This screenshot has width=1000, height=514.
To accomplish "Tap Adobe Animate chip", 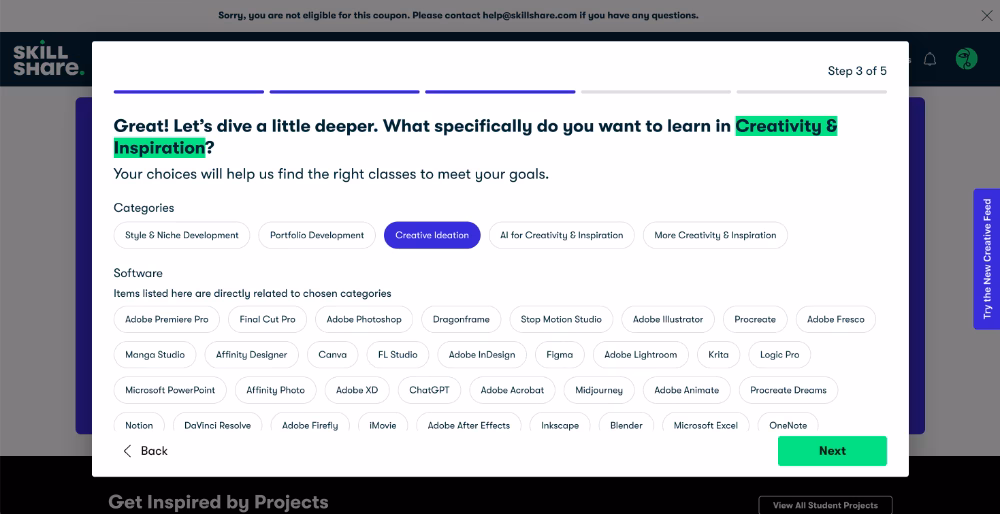I will click(x=686, y=390).
